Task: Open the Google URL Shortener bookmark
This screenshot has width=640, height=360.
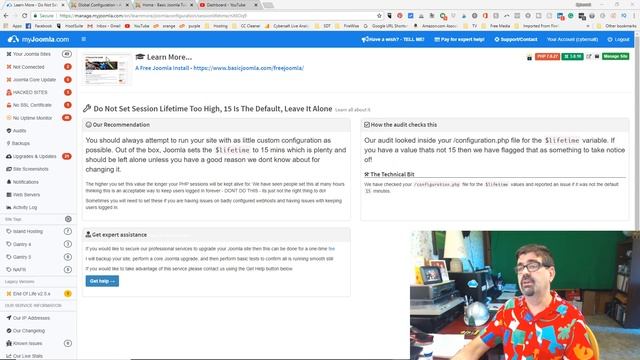Action: (386, 26)
